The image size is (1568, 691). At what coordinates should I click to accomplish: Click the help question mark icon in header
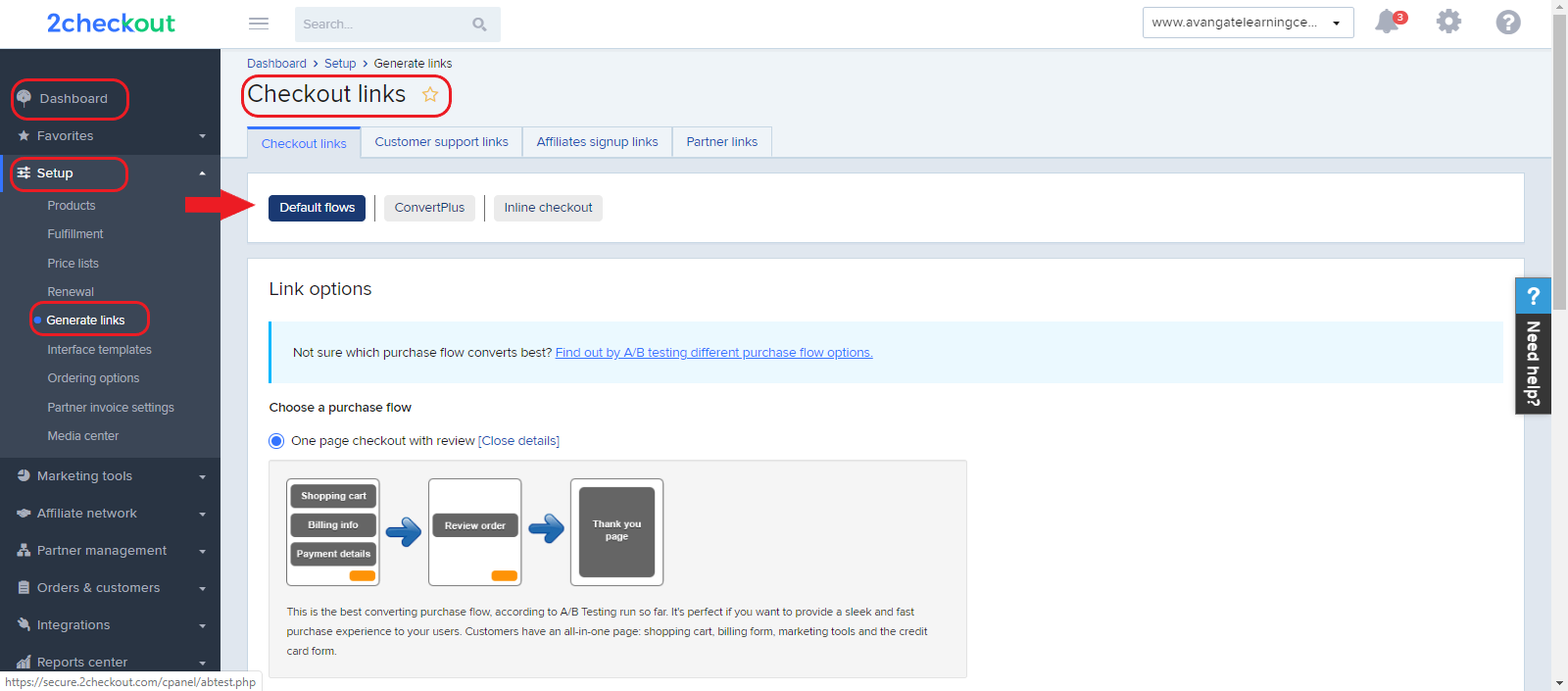(x=1508, y=22)
